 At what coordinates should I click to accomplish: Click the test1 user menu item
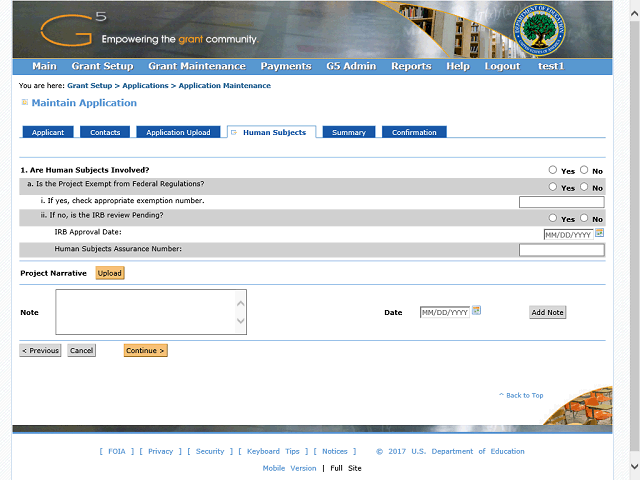(x=551, y=66)
